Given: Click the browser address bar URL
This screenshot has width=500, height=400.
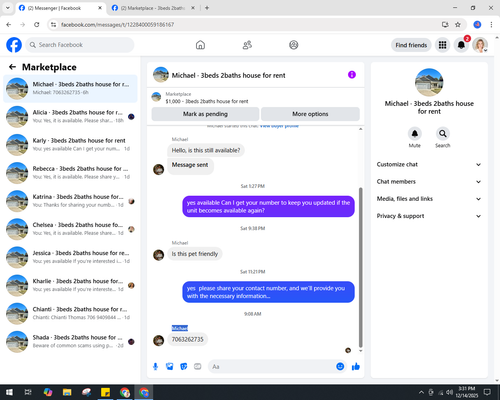Looking at the screenshot, I should click(x=117, y=25).
